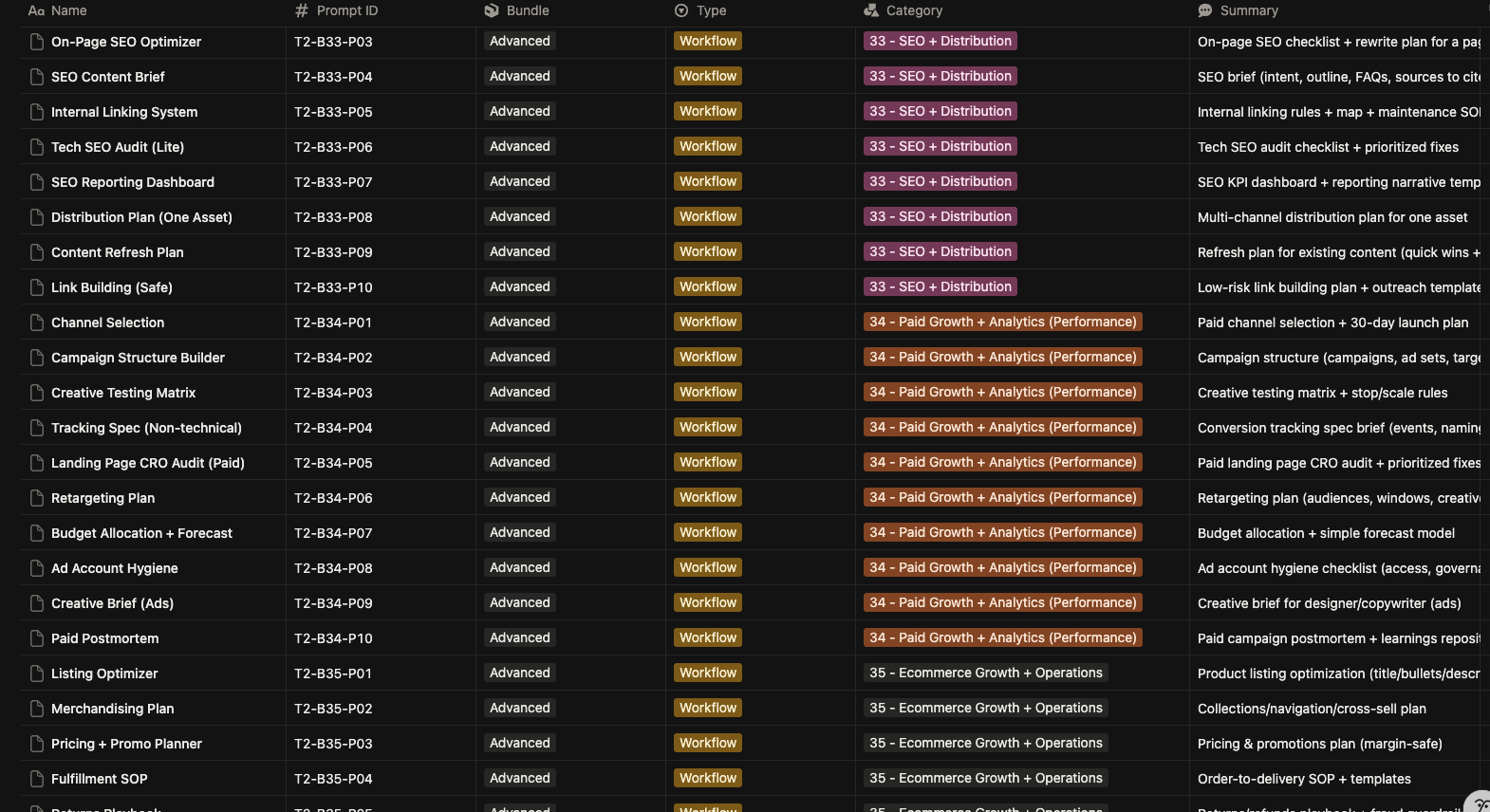Viewport: 1490px width, 812px height.
Task: Click the Prompt ID column header
Action: click(346, 10)
